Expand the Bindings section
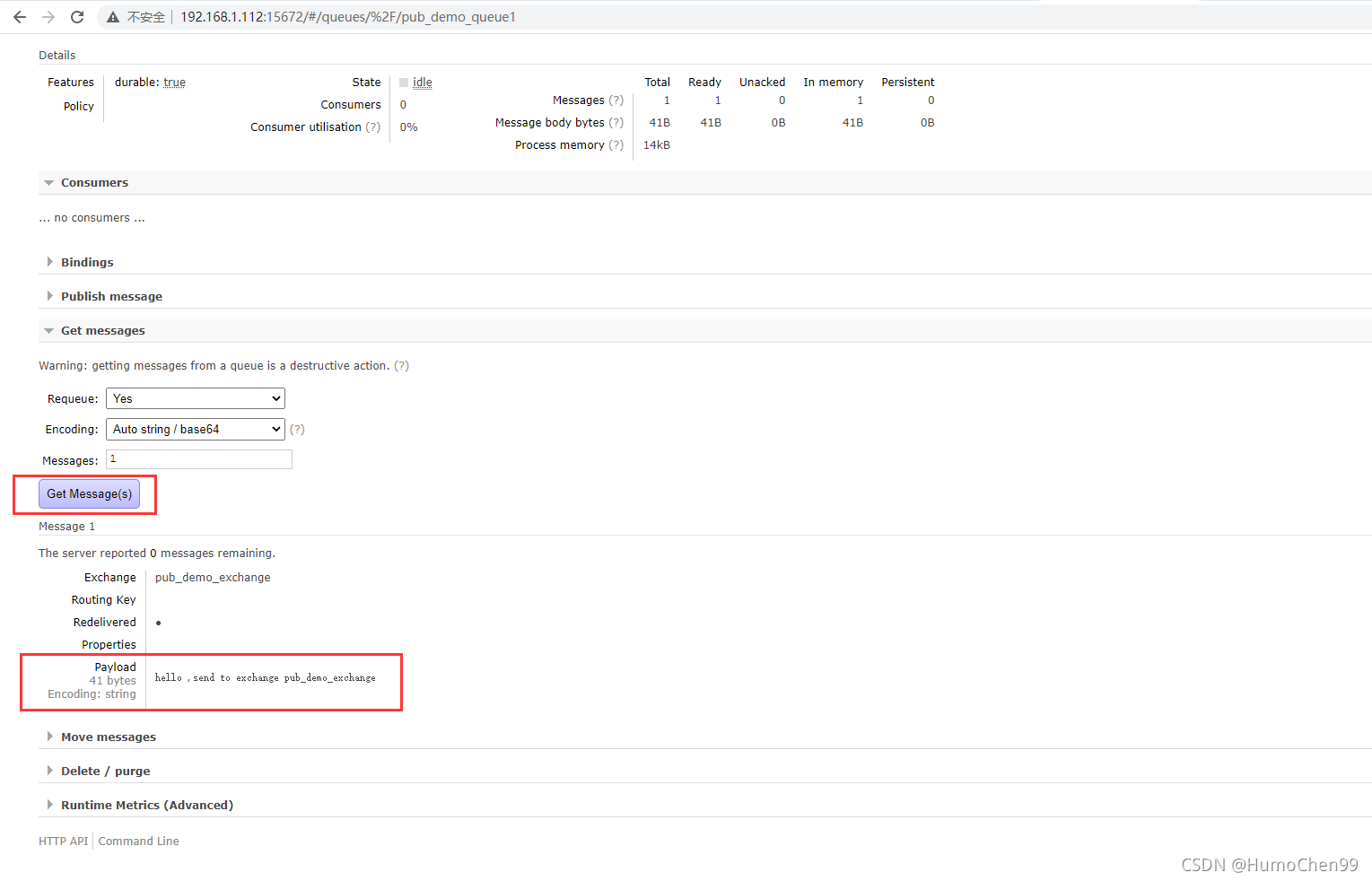The width and height of the screenshot is (1372, 881). (x=87, y=263)
